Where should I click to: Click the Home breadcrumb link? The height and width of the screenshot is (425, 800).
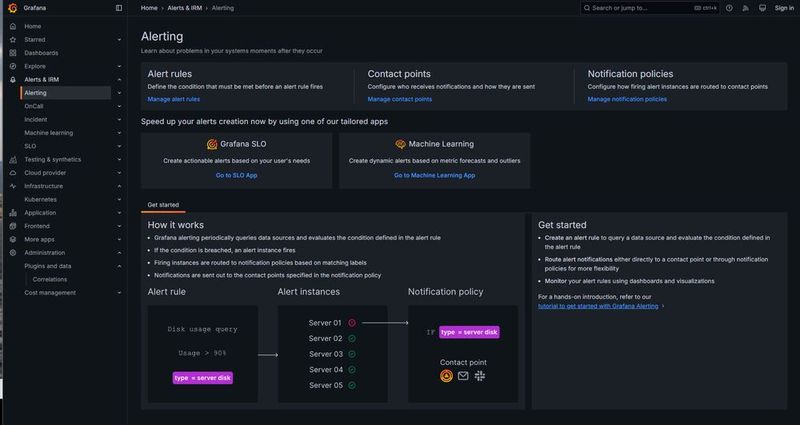(x=149, y=8)
